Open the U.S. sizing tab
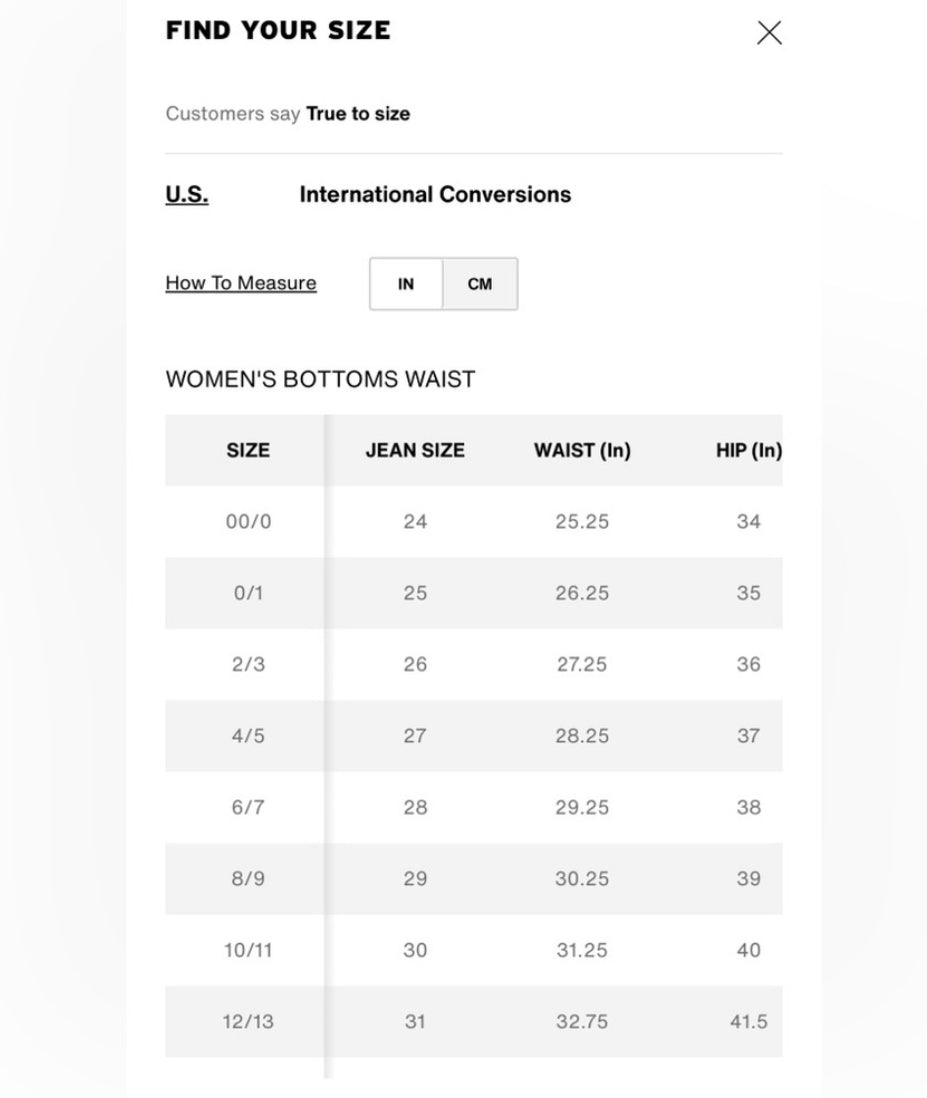This screenshot has width=927, height=1098. (187, 194)
